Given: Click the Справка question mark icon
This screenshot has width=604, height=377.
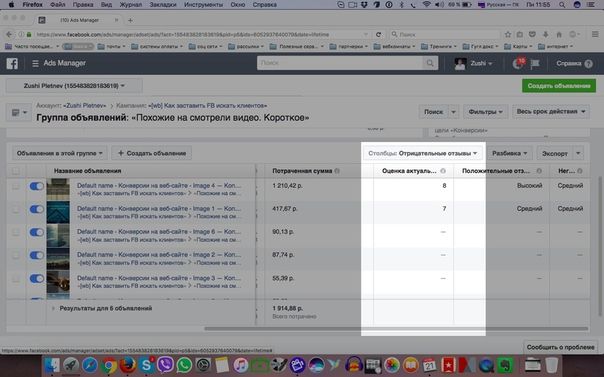Looking at the screenshot, I should [x=588, y=64].
